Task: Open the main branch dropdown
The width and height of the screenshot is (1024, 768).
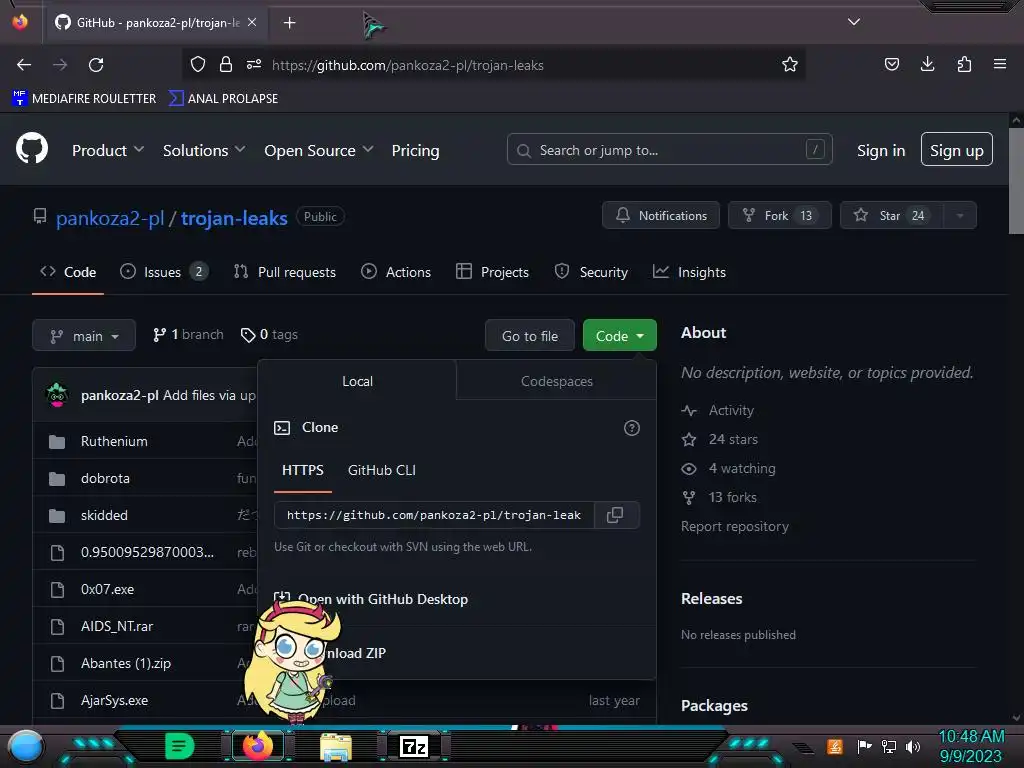Action: click(x=84, y=336)
